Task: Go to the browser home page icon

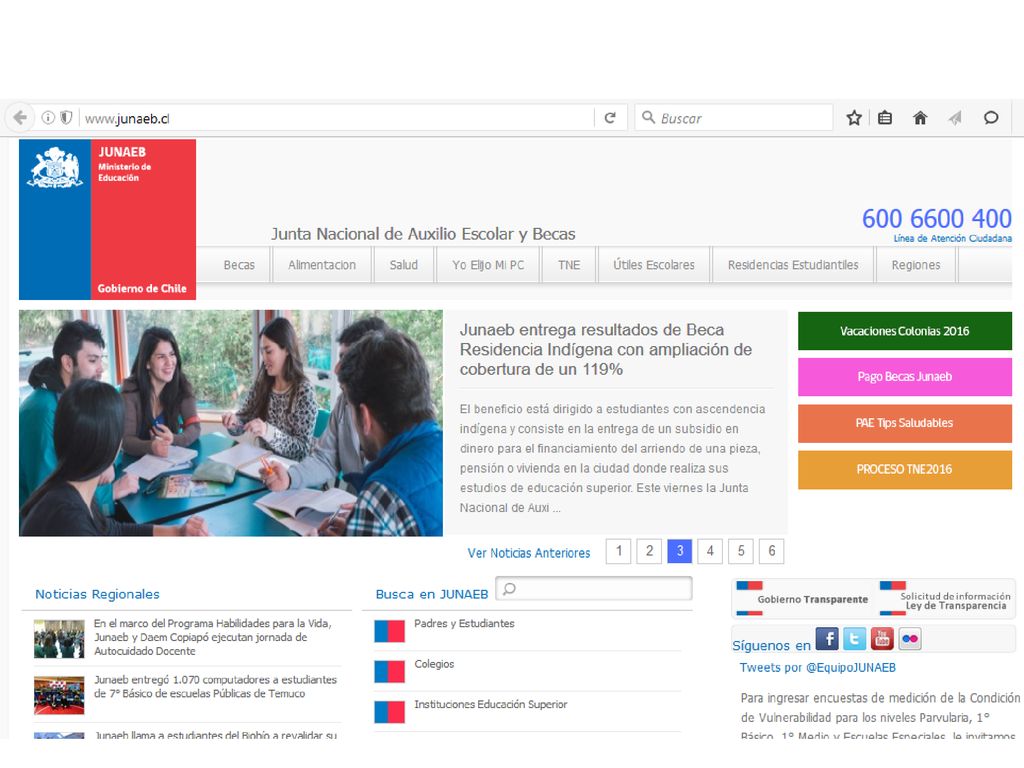Action: [x=920, y=118]
